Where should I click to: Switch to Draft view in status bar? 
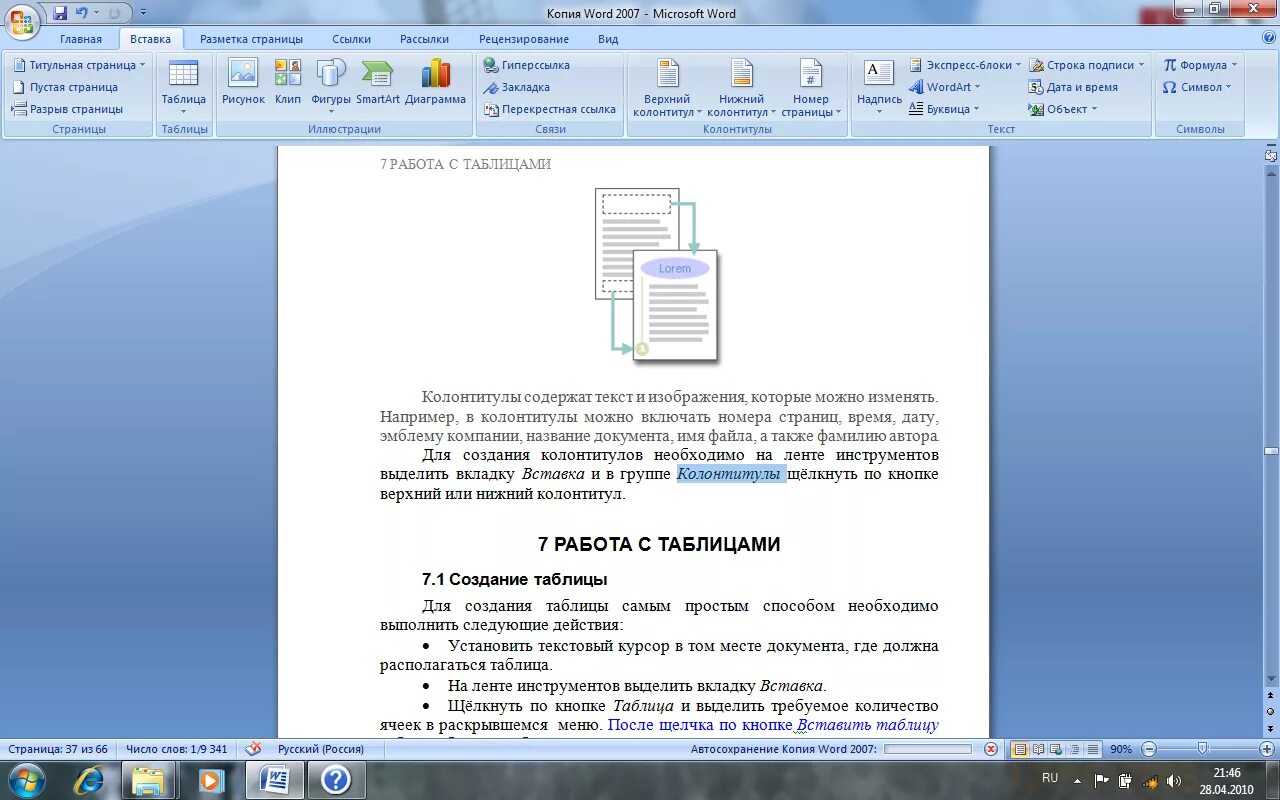coord(1093,749)
